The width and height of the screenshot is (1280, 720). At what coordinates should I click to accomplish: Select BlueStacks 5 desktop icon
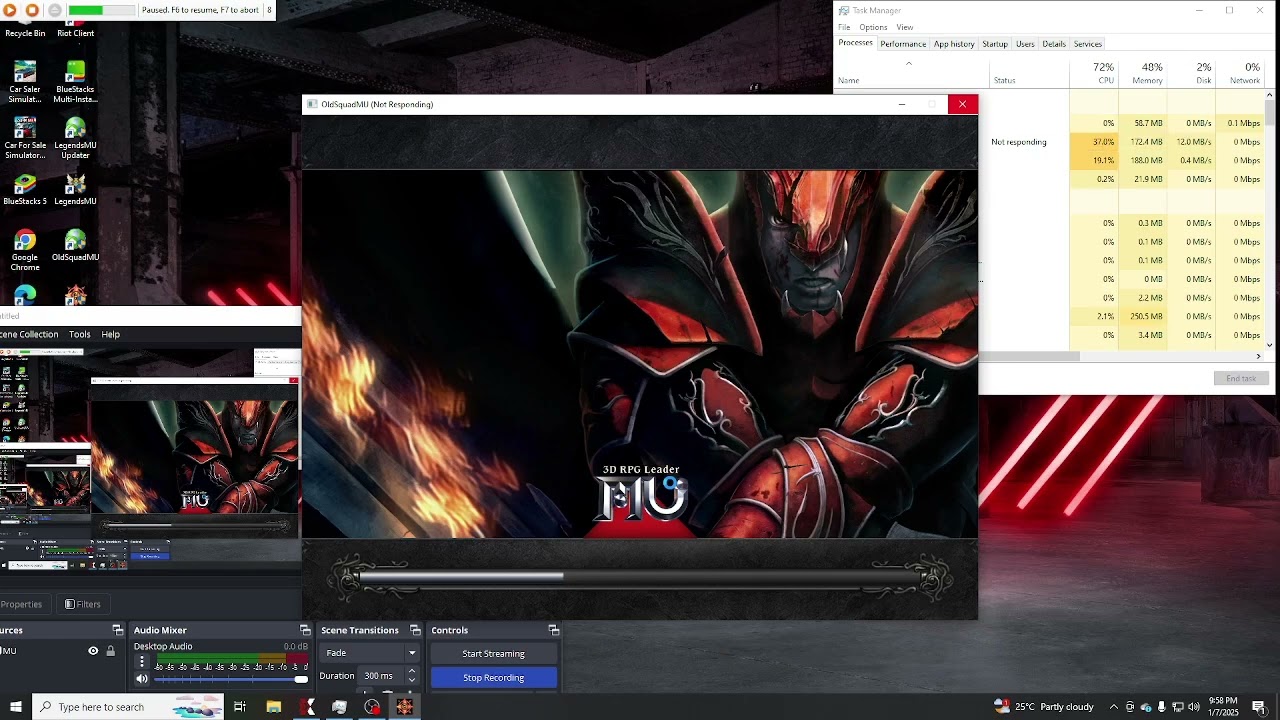25,189
